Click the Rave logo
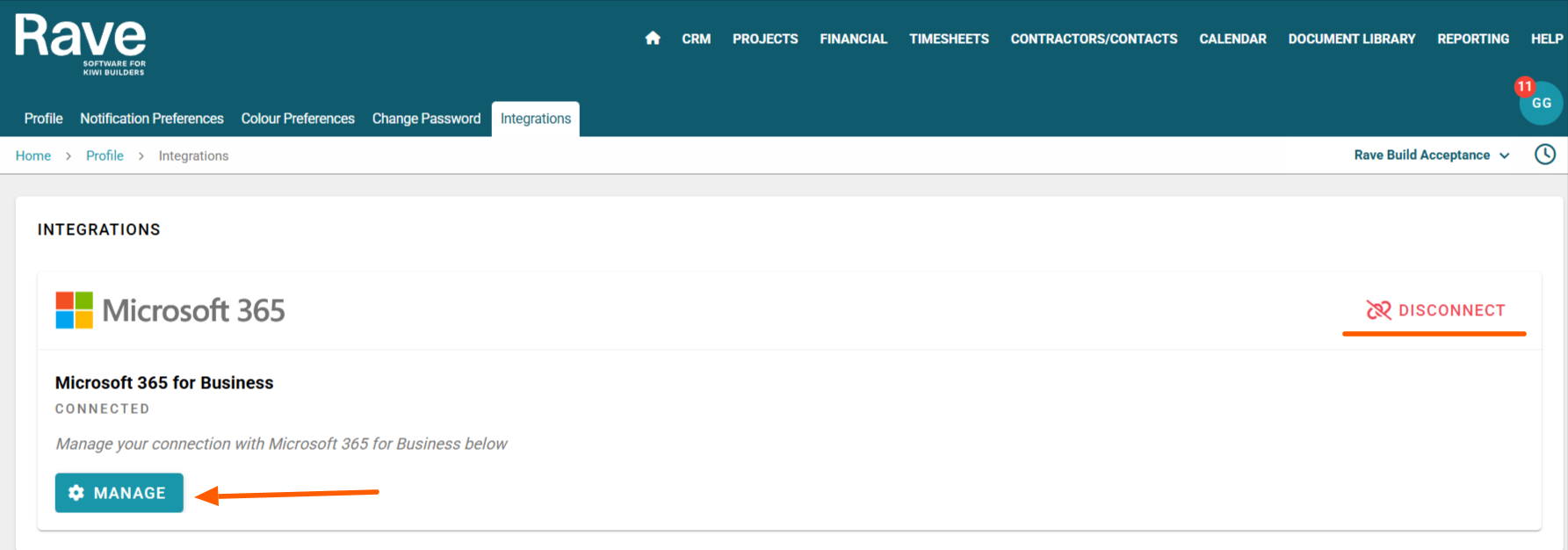The width and height of the screenshot is (1568, 550). coord(81,45)
